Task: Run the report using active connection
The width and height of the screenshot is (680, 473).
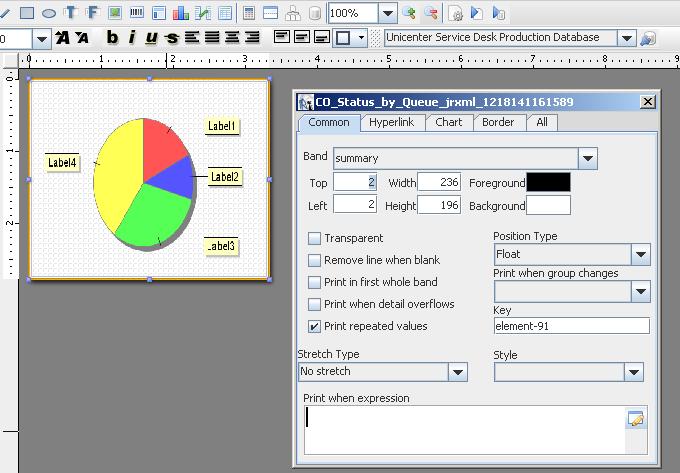Action: click(498, 13)
